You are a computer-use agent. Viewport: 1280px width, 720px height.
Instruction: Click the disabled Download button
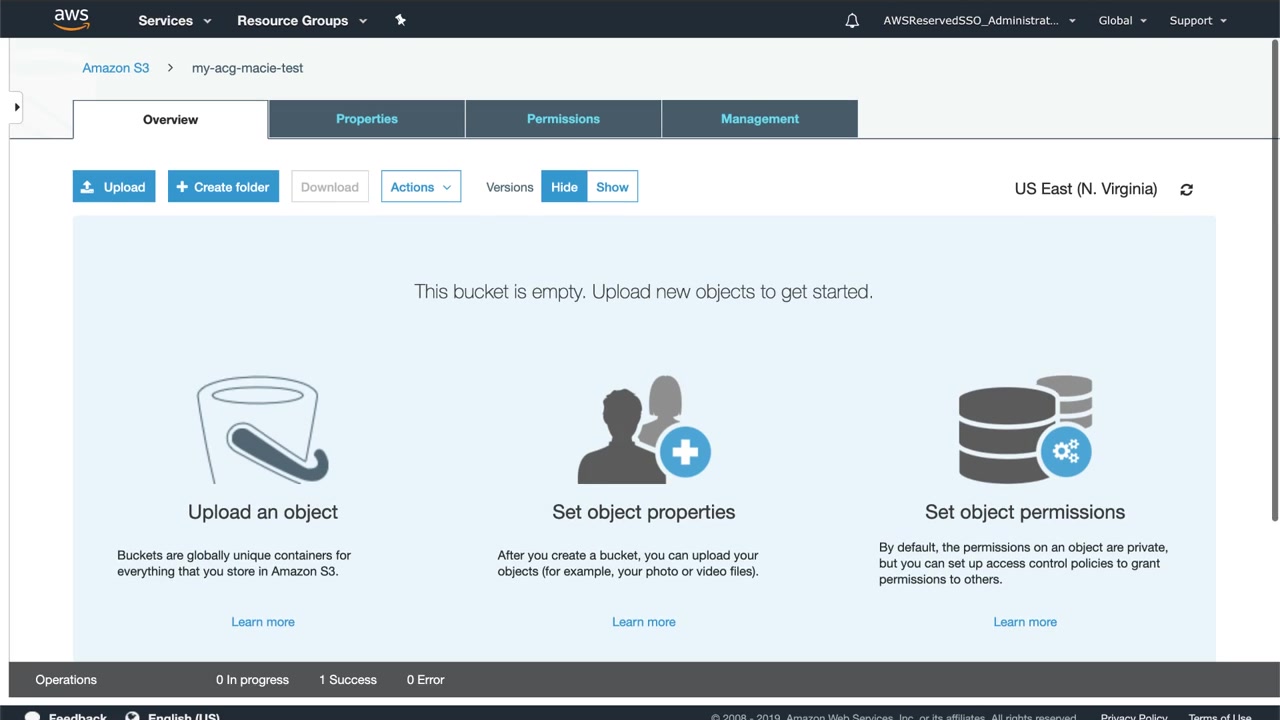click(330, 187)
